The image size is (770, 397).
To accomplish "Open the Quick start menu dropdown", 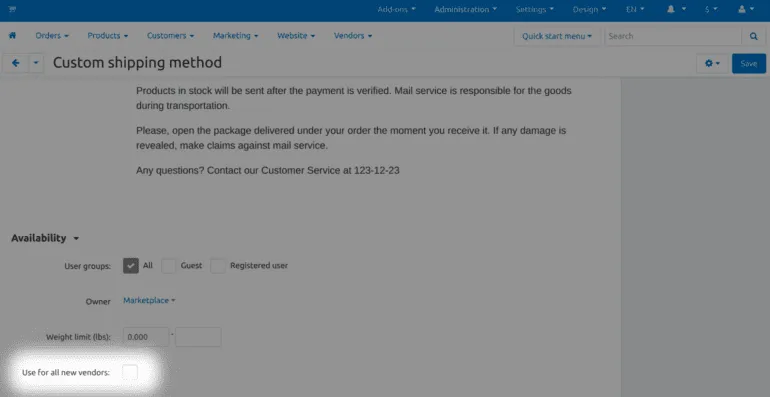I will click(557, 36).
